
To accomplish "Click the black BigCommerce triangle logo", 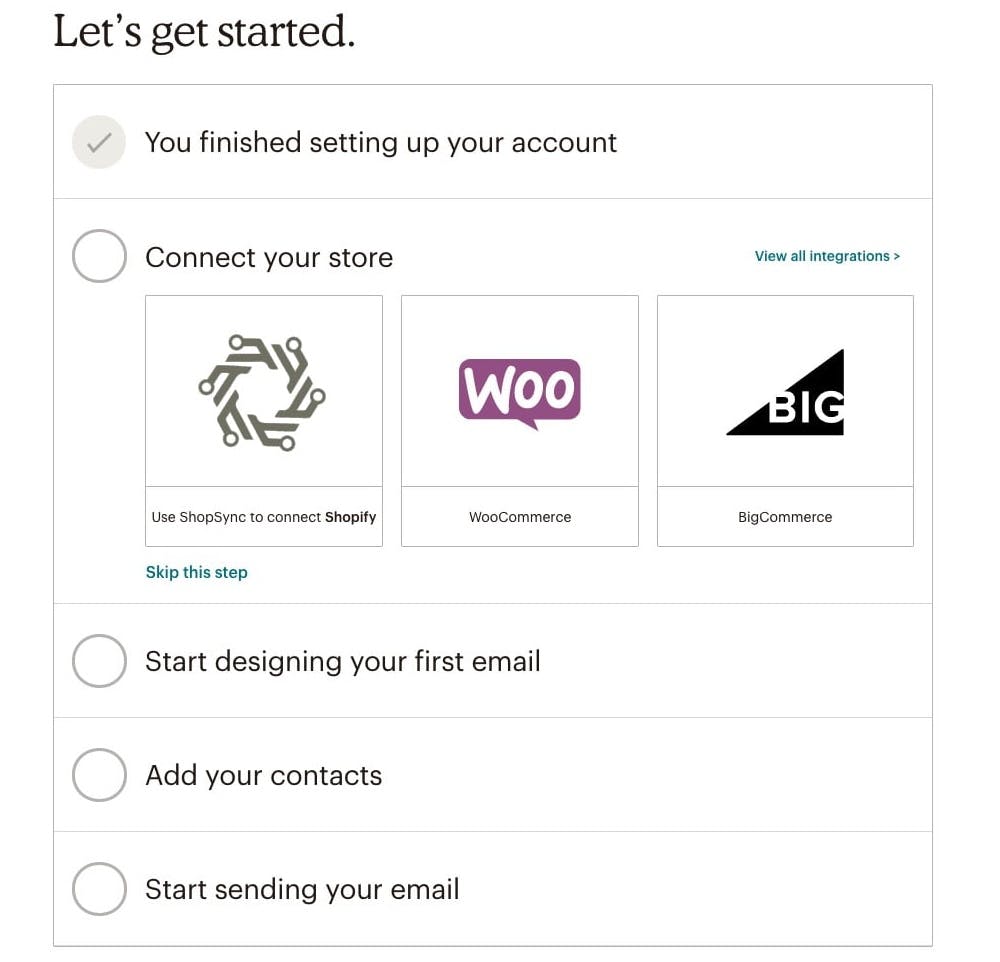I will 786,393.
